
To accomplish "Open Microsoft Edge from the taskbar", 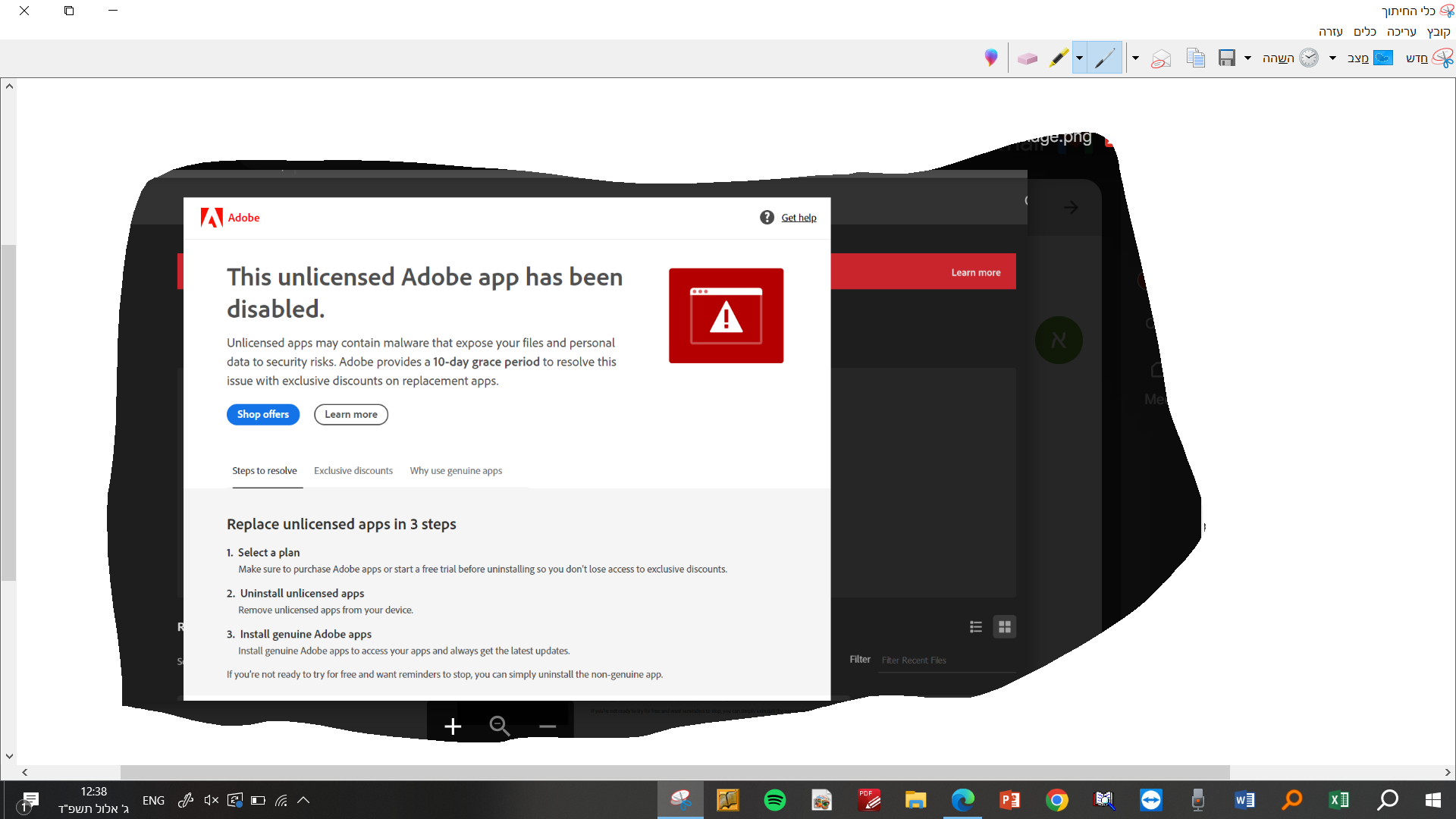I will point(963,800).
